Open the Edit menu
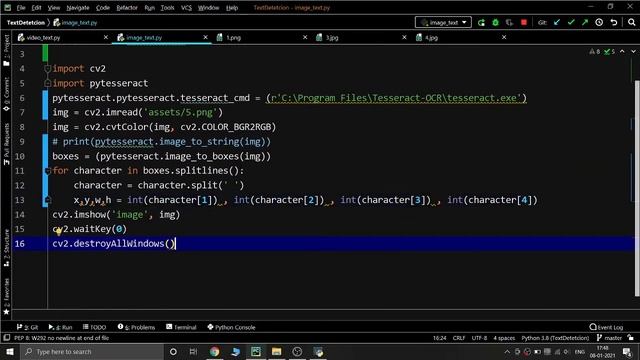 pyautogui.click(x=36, y=8)
